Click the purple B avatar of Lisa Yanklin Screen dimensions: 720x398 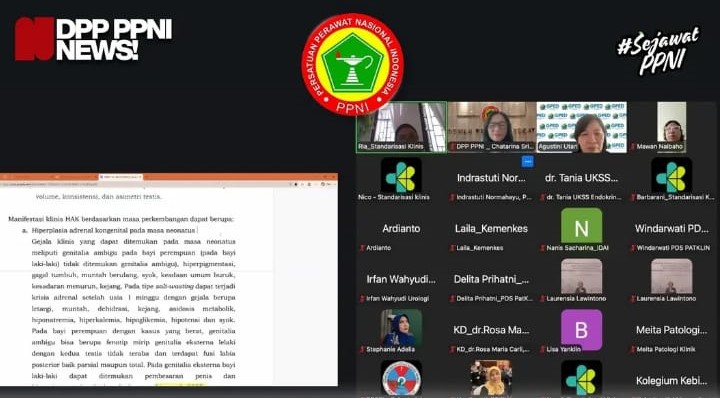coord(581,330)
